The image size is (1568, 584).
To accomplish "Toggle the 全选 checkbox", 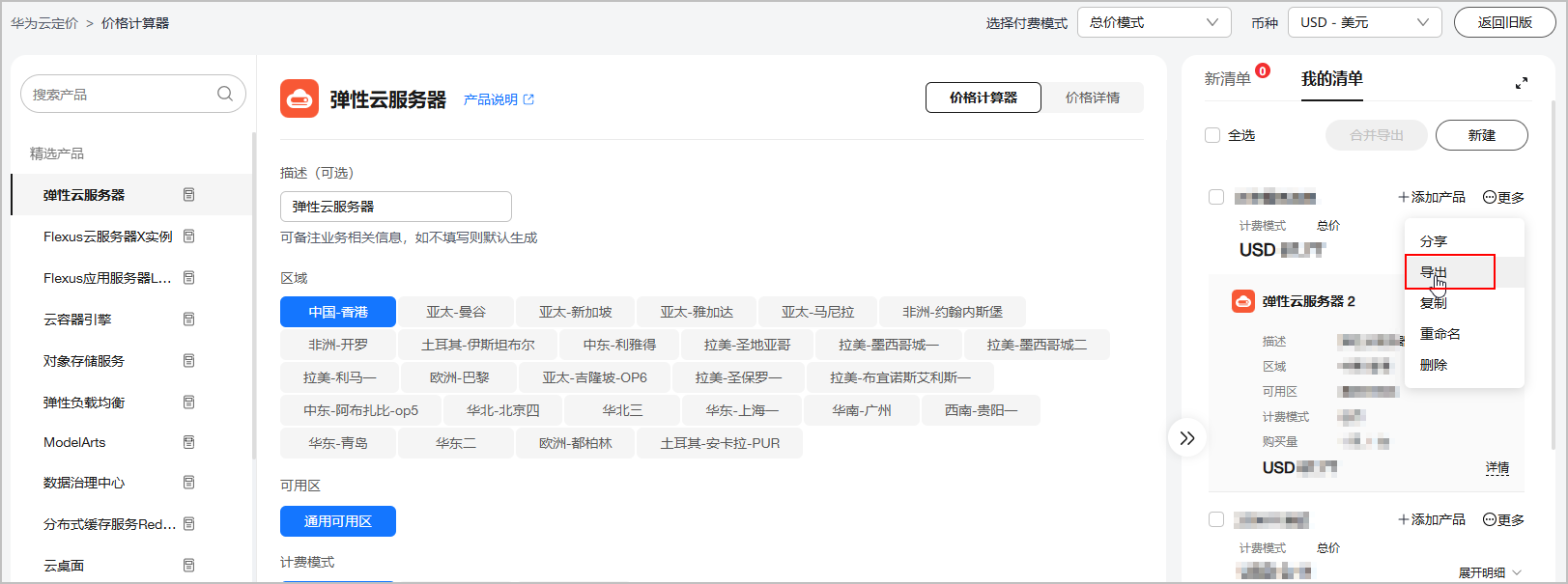I will click(1212, 135).
